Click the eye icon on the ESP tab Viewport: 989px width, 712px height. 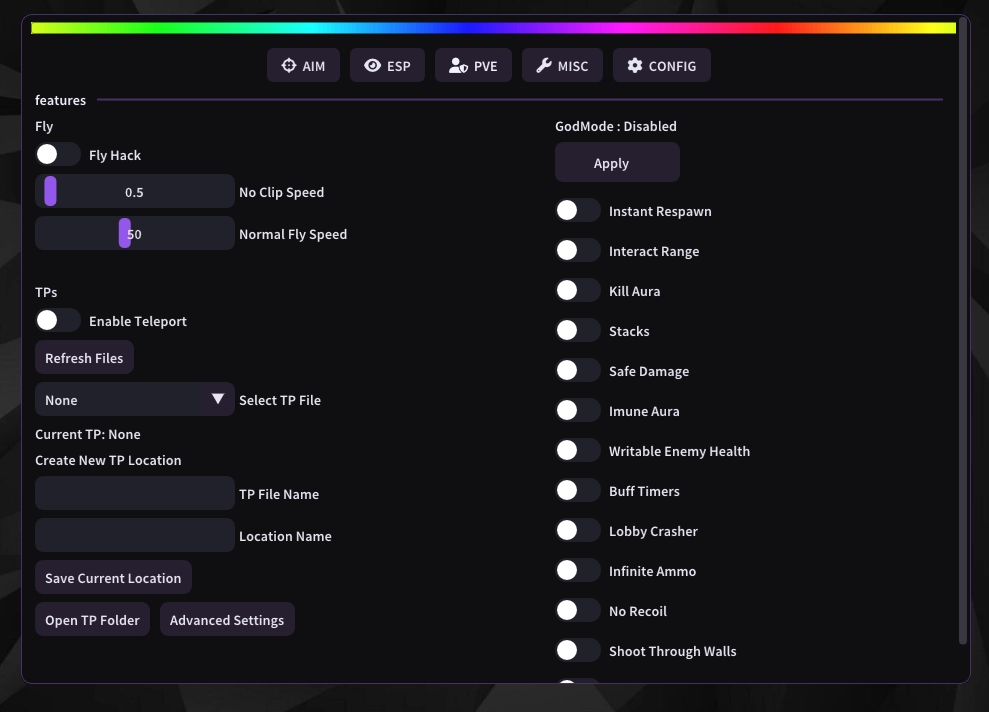click(372, 65)
